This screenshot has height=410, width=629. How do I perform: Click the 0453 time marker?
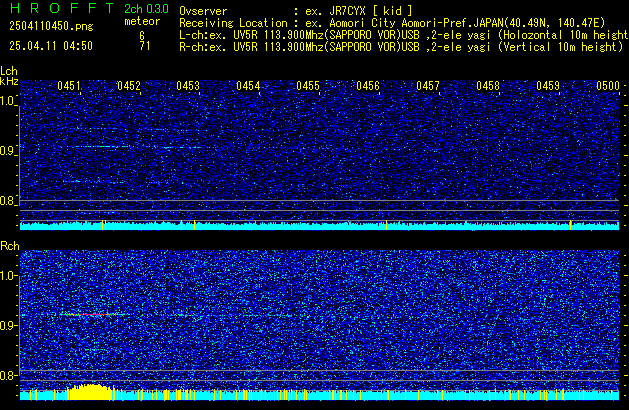coord(188,86)
